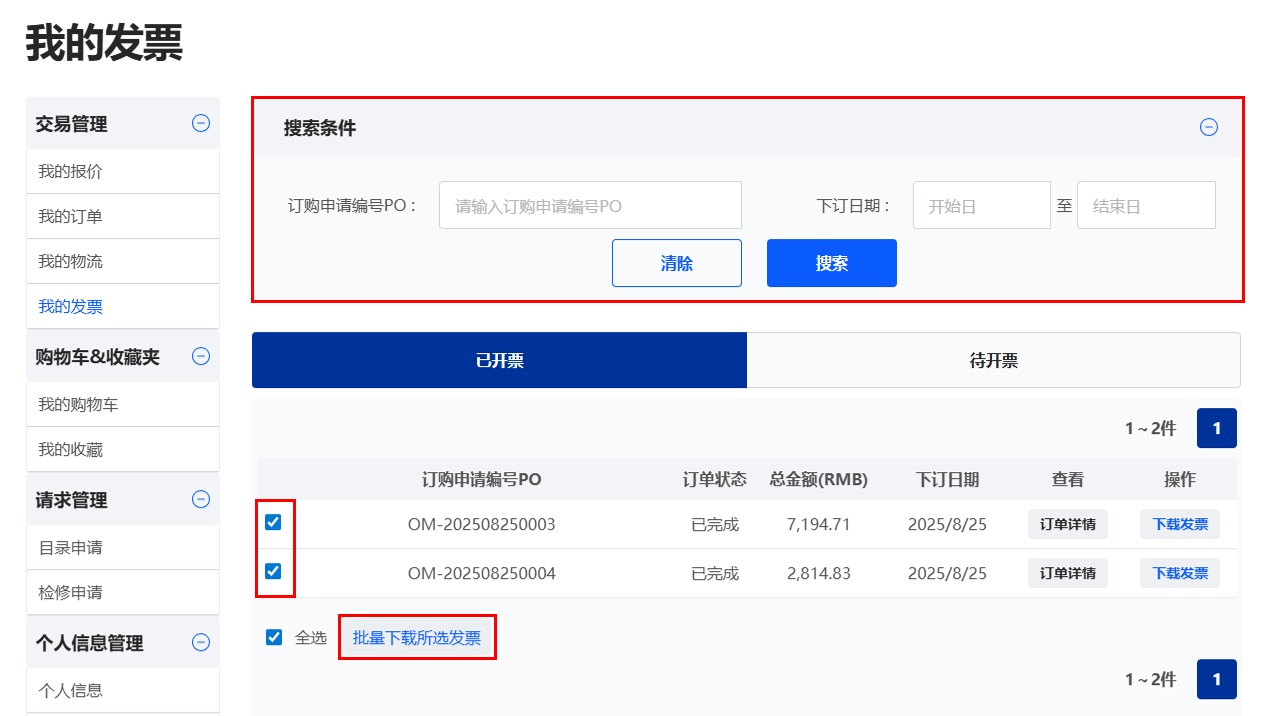Viewport: 1280px width, 716px height.
Task: Go to page 1 in top pagination
Action: tap(1216, 428)
